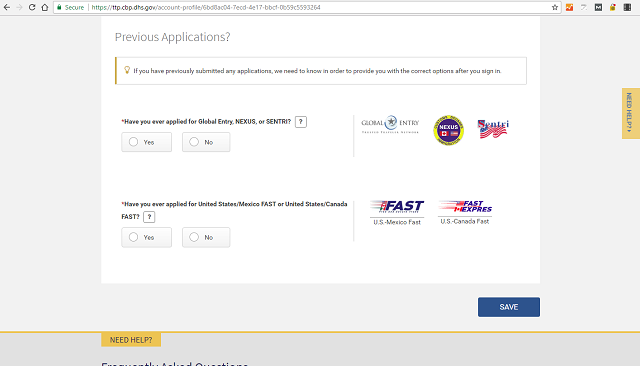Click the yellow lock extension icon
The width and height of the screenshot is (640, 366).
613,7
